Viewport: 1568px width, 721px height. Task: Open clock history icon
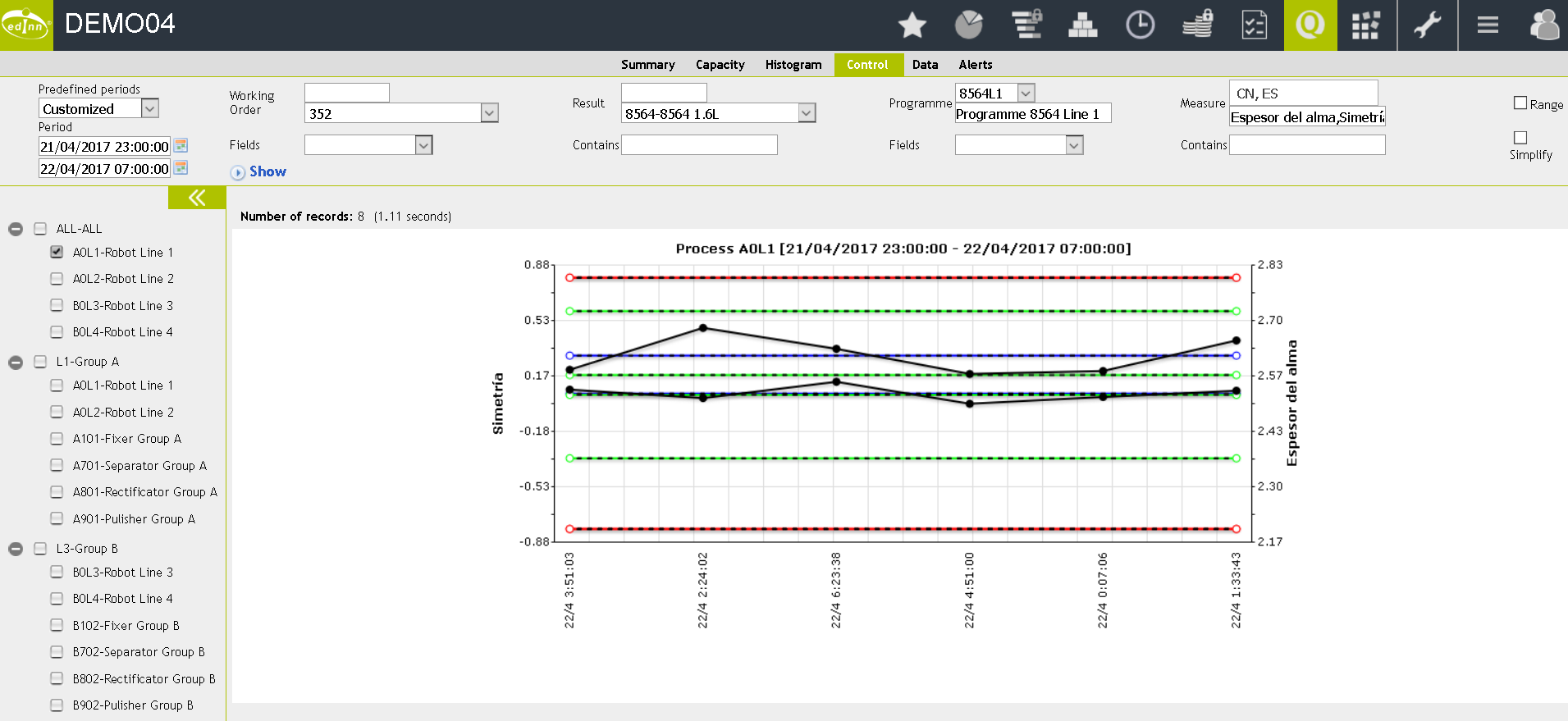pos(1140,25)
